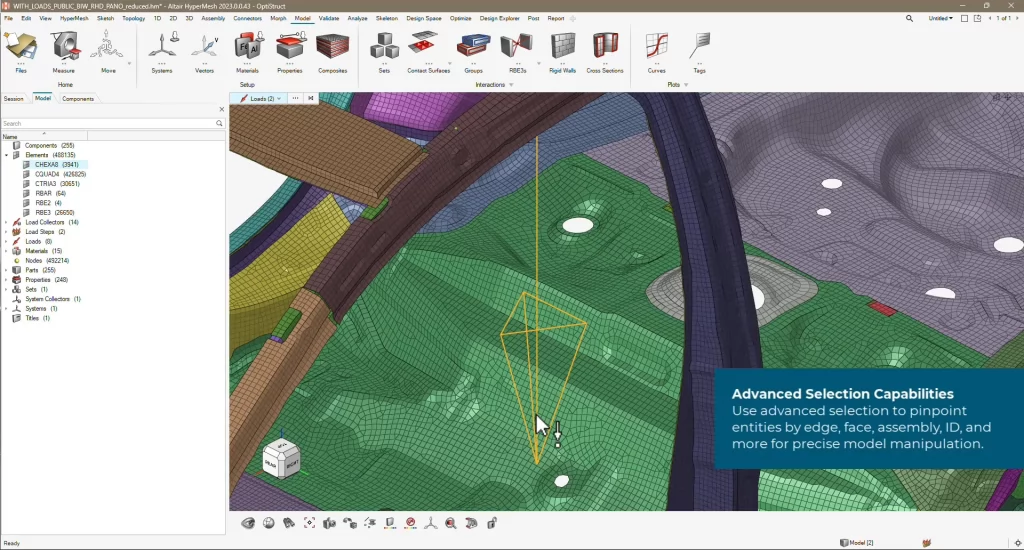Switch to the Components browser tab
This screenshot has width=1024, height=550.
(x=78, y=99)
